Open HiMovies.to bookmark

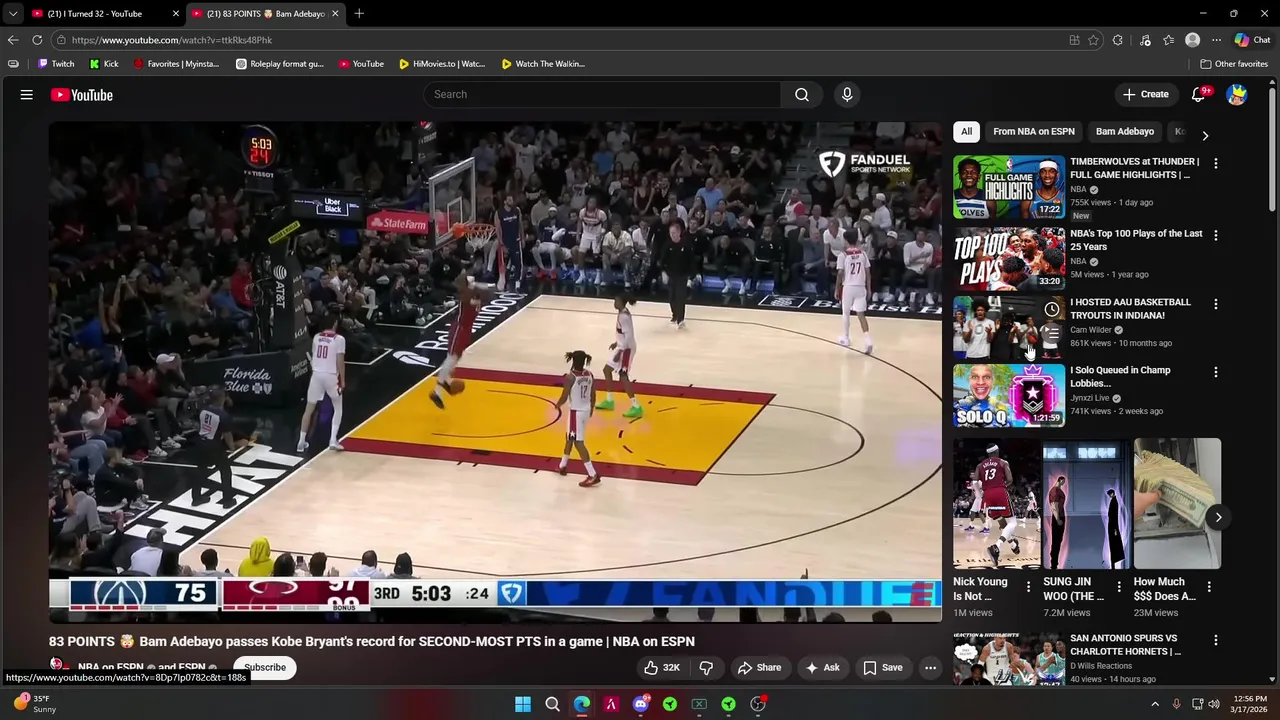(442, 64)
